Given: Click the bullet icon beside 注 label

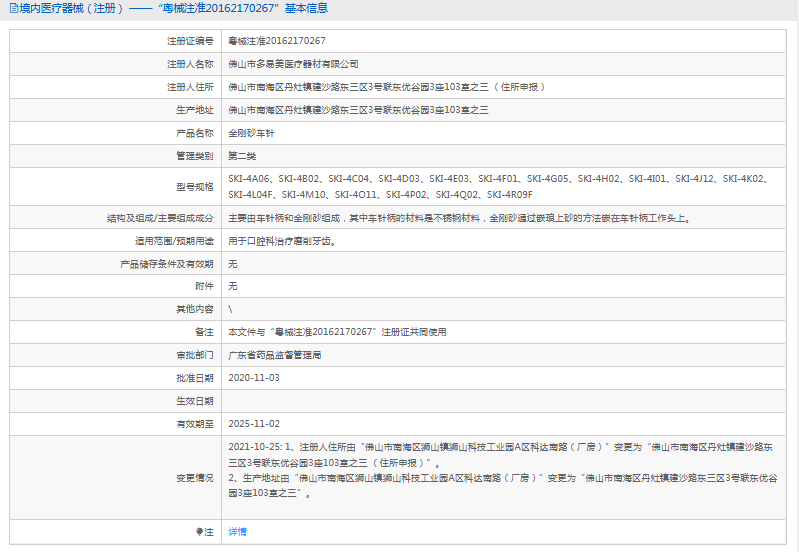Looking at the screenshot, I should click(x=199, y=532).
